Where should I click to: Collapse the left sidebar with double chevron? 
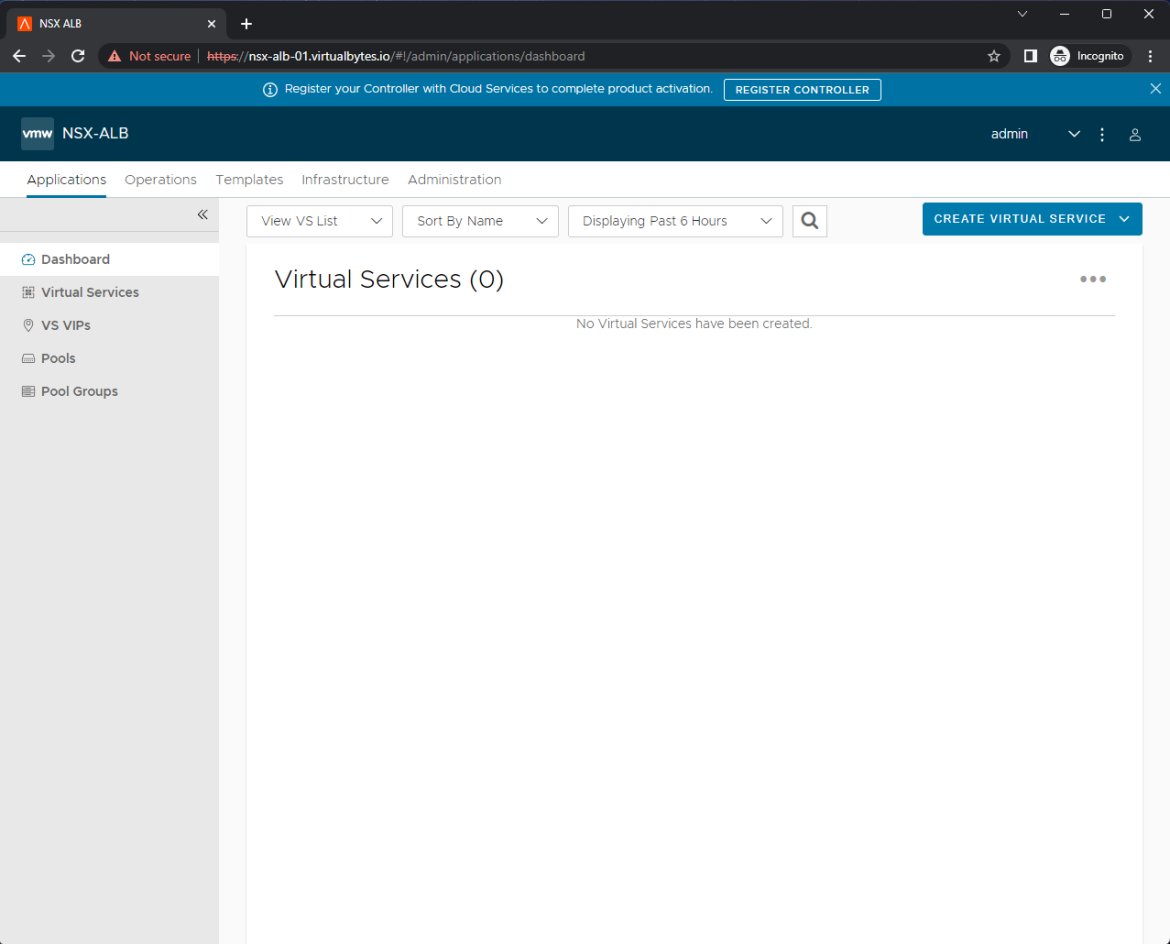[202, 215]
